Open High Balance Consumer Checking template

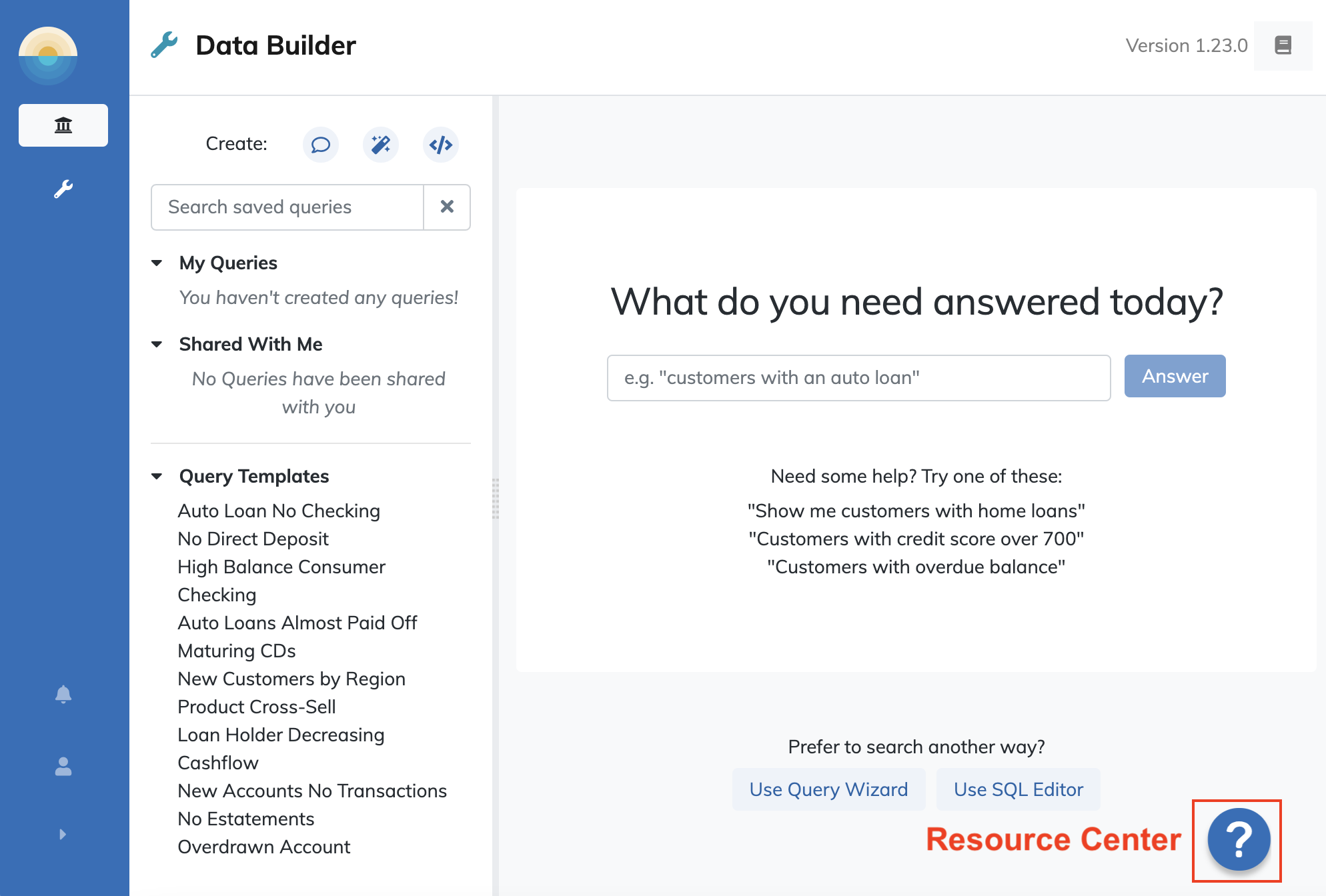[x=281, y=581]
